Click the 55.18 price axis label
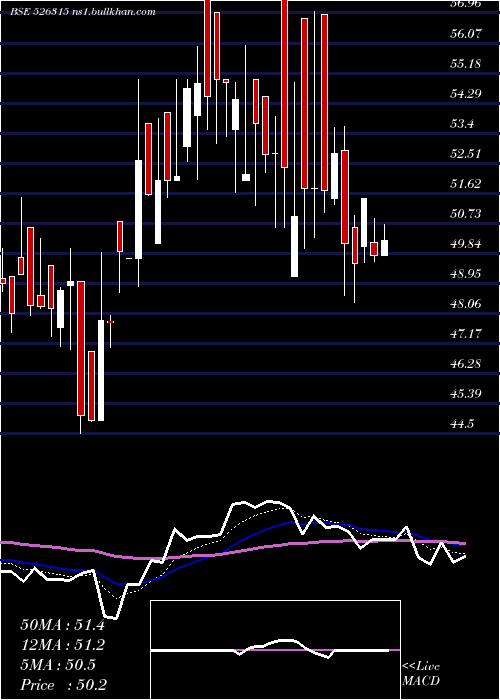500x700 pixels. point(466,63)
